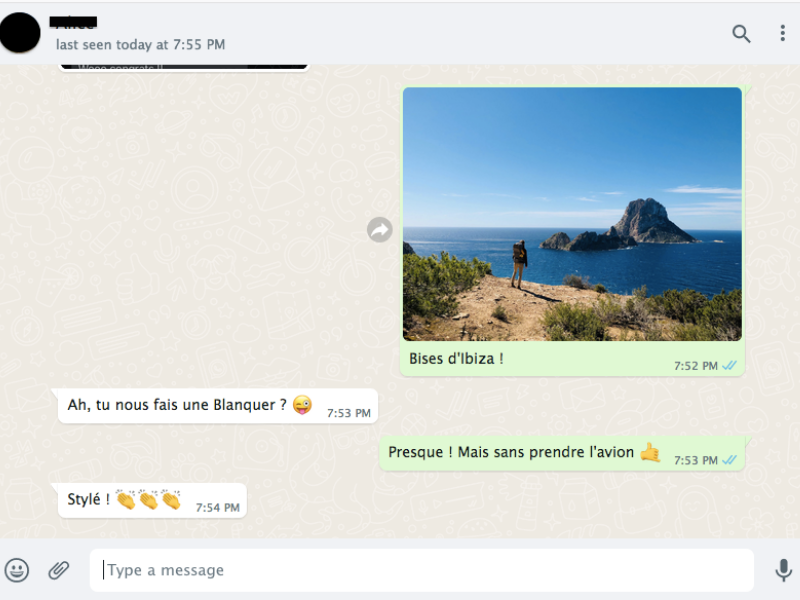
Task: Focus the Type a message field
Action: click(x=422, y=570)
